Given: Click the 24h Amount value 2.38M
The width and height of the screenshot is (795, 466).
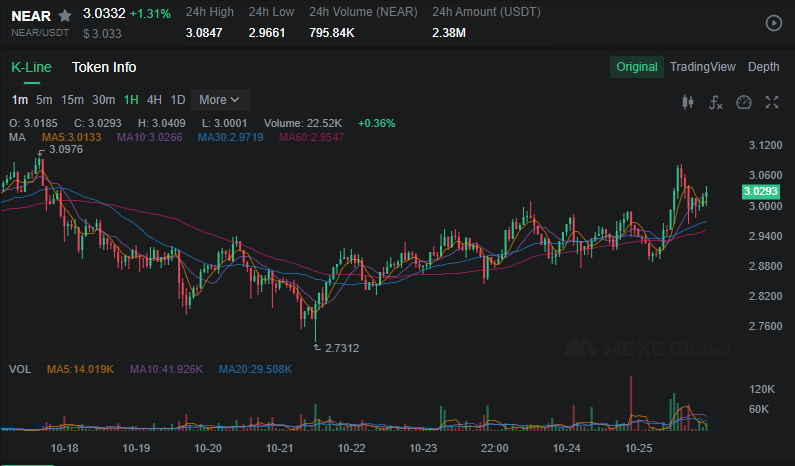Looking at the screenshot, I should tap(449, 33).
